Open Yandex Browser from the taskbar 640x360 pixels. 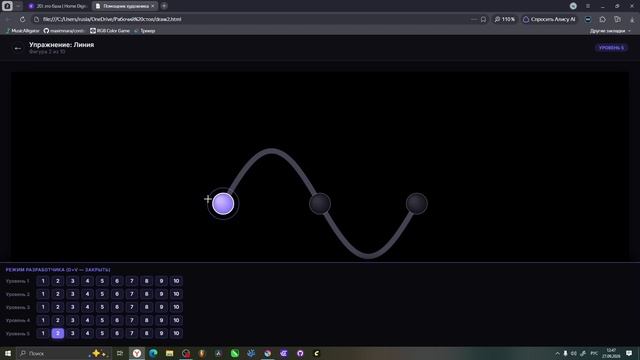(137, 353)
